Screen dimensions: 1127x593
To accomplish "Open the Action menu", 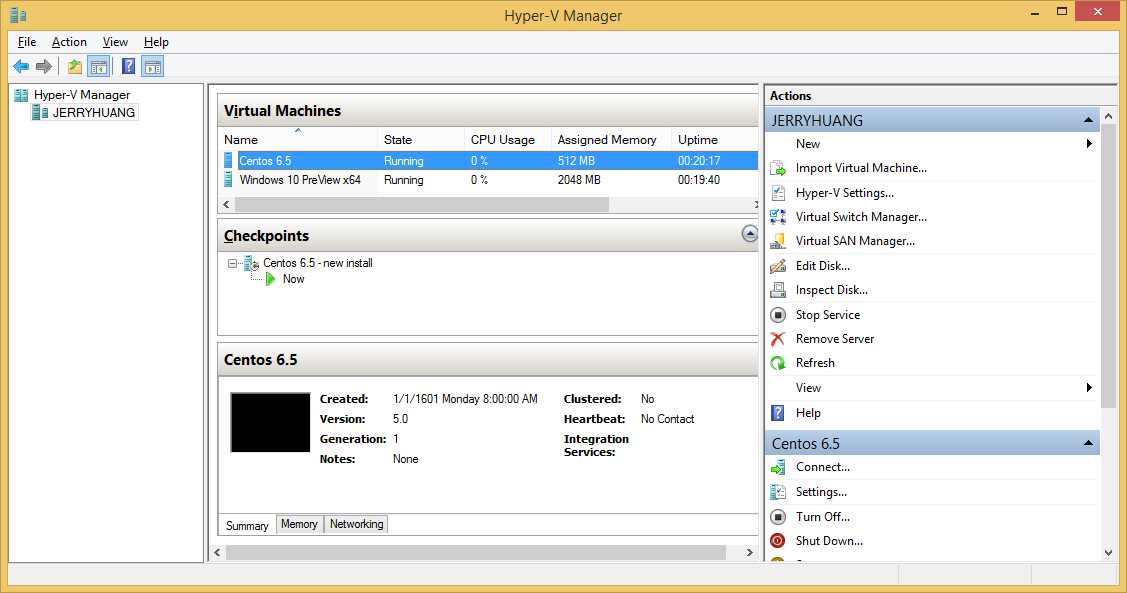I will tap(69, 42).
